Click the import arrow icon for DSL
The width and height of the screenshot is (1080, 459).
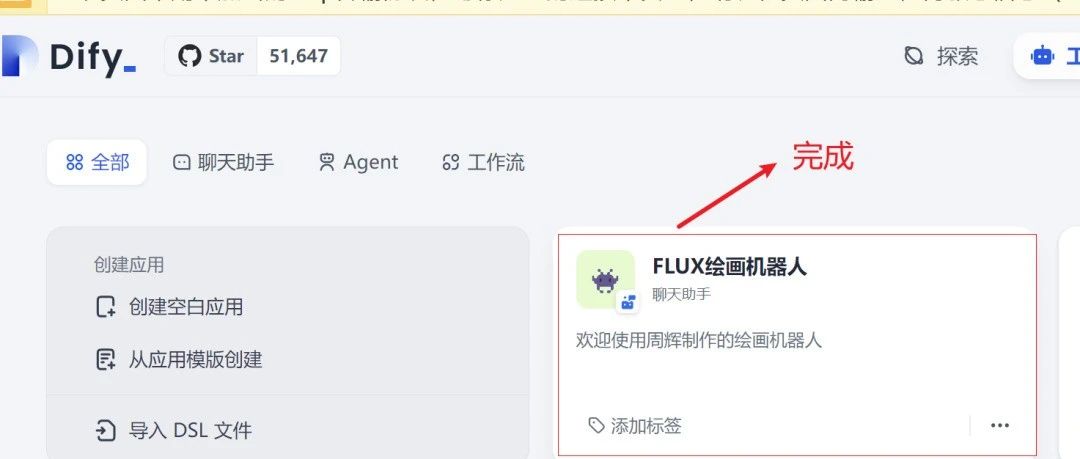(105, 431)
